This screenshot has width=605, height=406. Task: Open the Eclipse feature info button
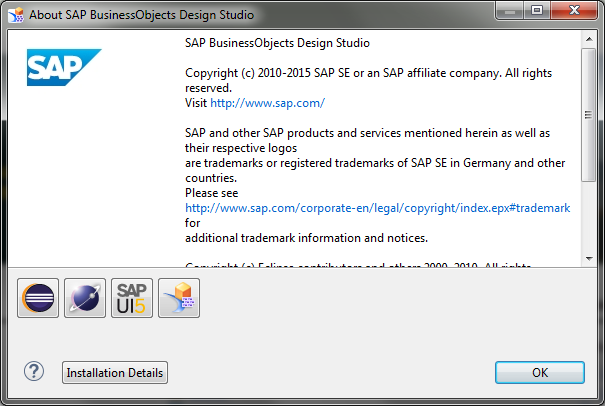coord(38,298)
